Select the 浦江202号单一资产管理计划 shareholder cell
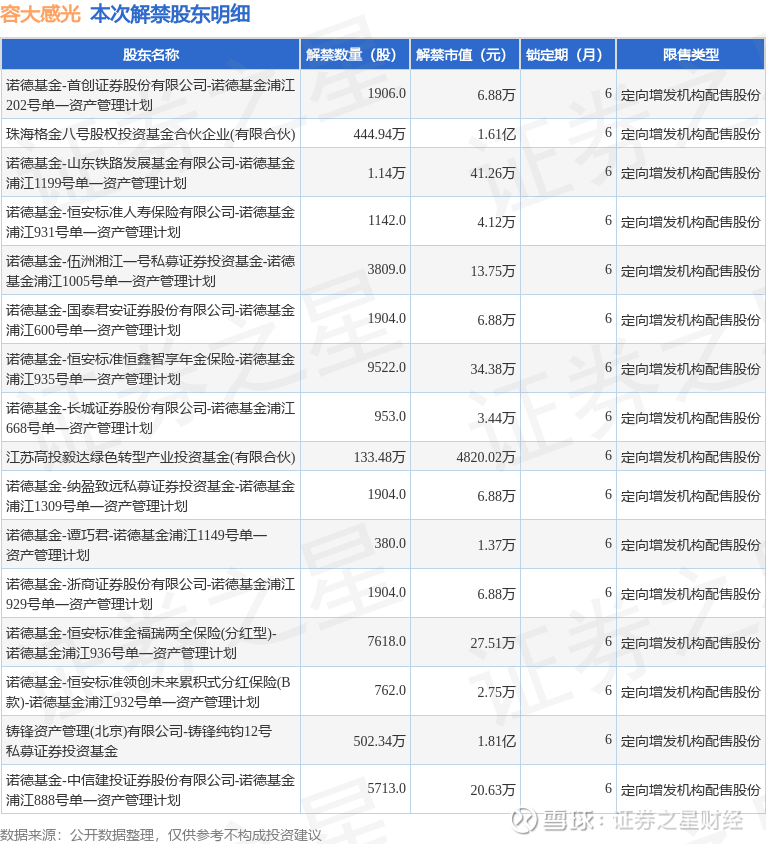This screenshot has height=844, width=766. coord(151,94)
